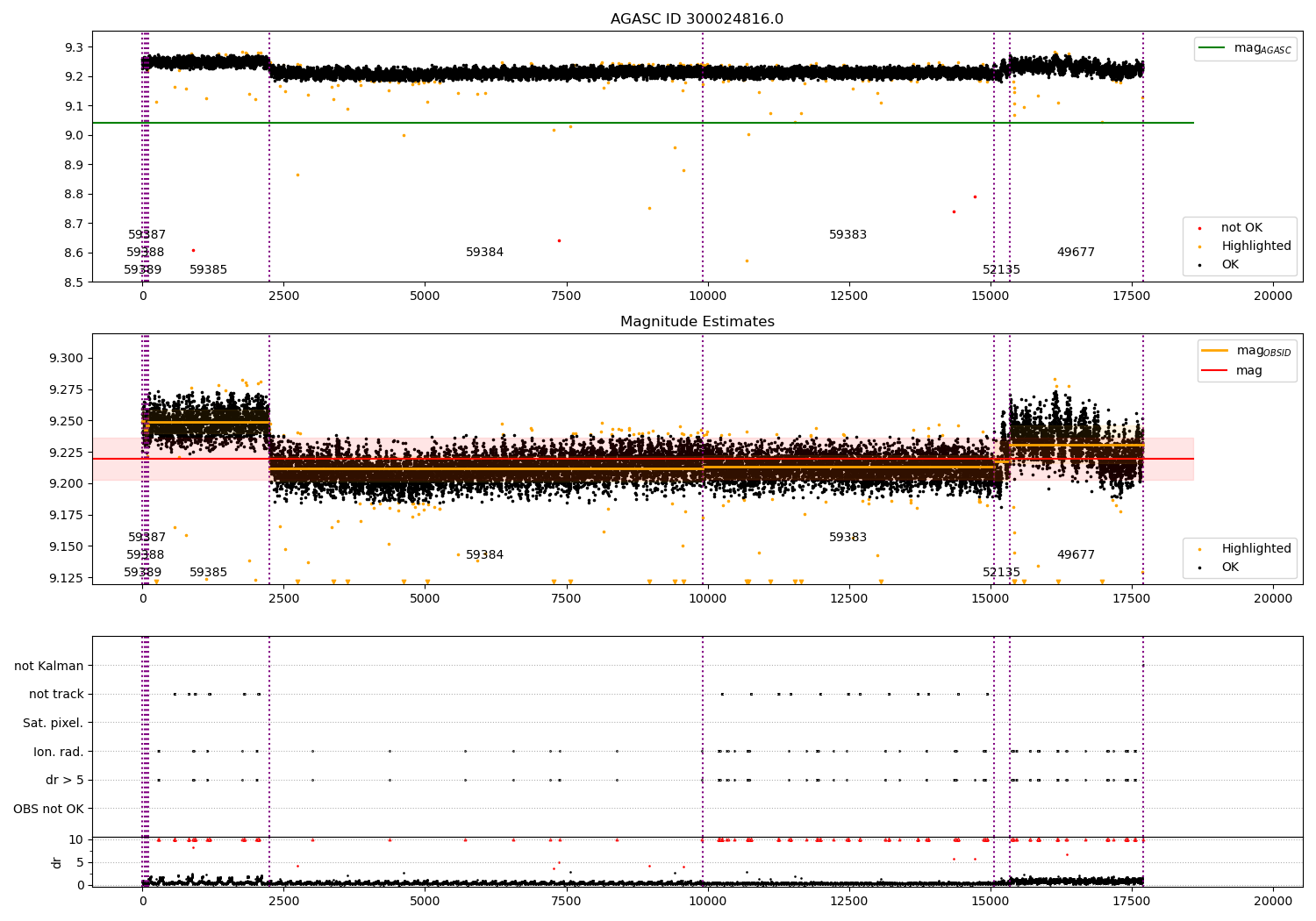Click OBSID label 49677 in the middle plot
The width and height of the screenshot is (1316, 921).
click(1076, 555)
